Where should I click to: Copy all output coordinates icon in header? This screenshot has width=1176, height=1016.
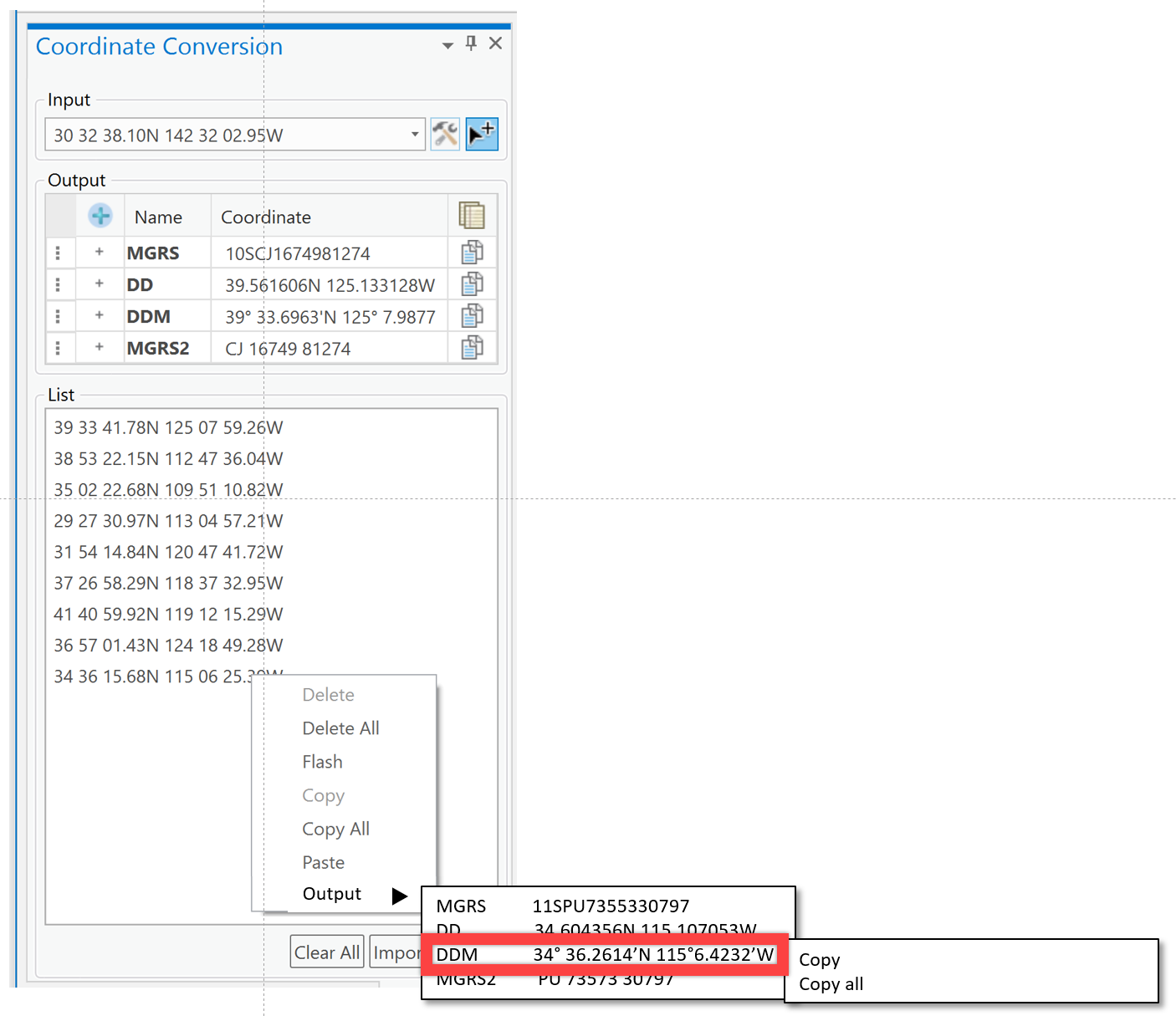pos(472,216)
